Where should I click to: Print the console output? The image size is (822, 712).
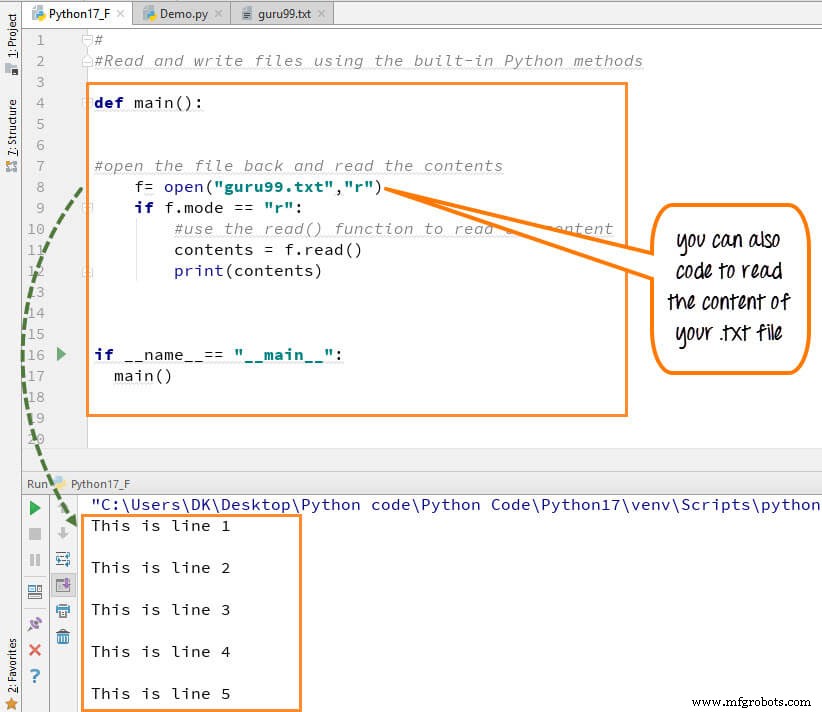pos(63,613)
